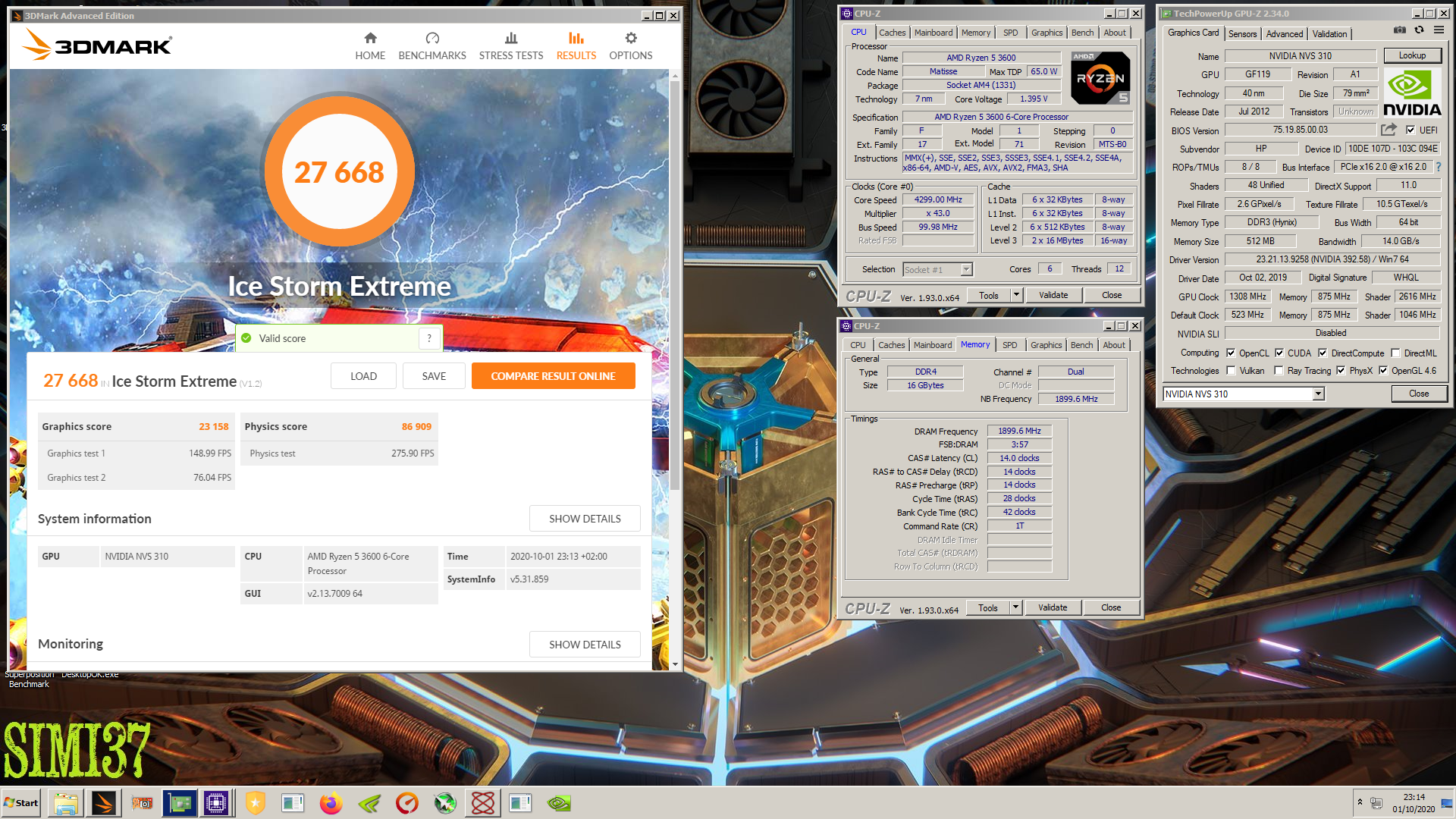Image resolution: width=1456 pixels, height=819 pixels.
Task: Click the SAVE button
Action: (434, 376)
